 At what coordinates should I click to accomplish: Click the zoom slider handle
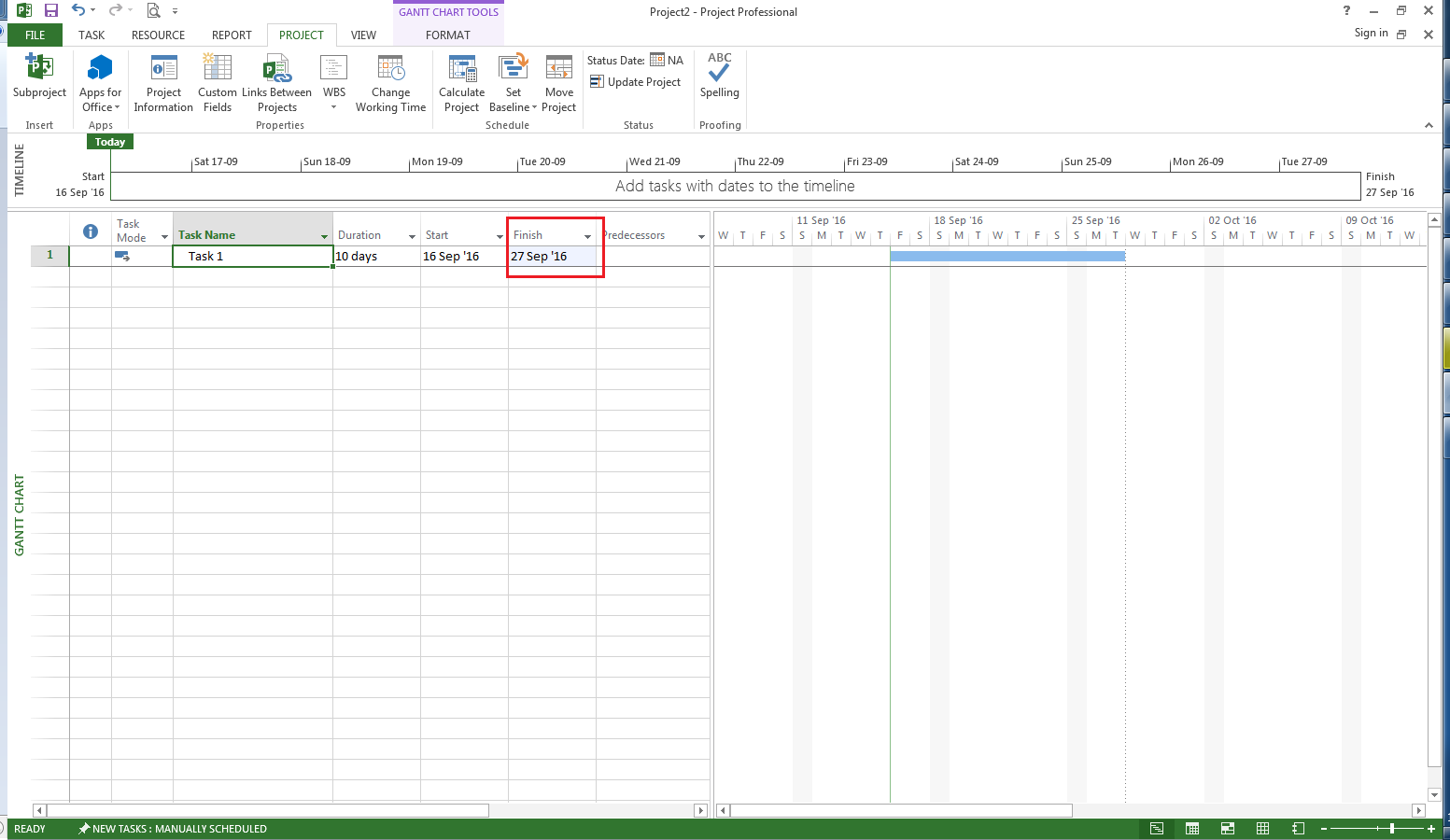[1392, 829]
